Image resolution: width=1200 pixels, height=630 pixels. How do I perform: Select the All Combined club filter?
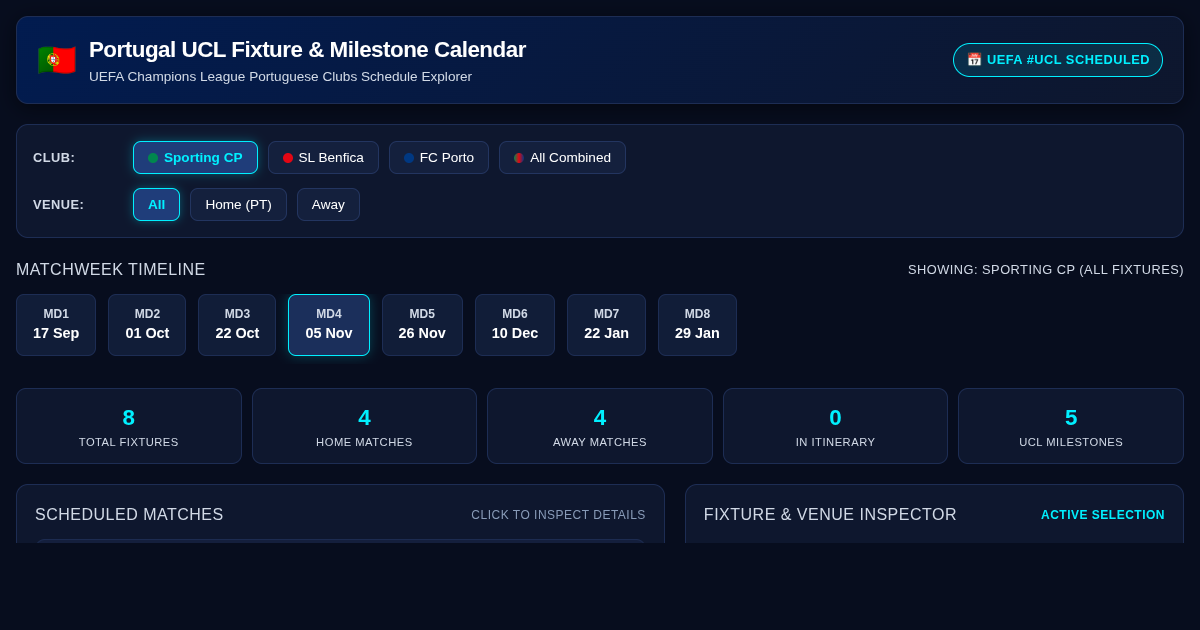(562, 157)
